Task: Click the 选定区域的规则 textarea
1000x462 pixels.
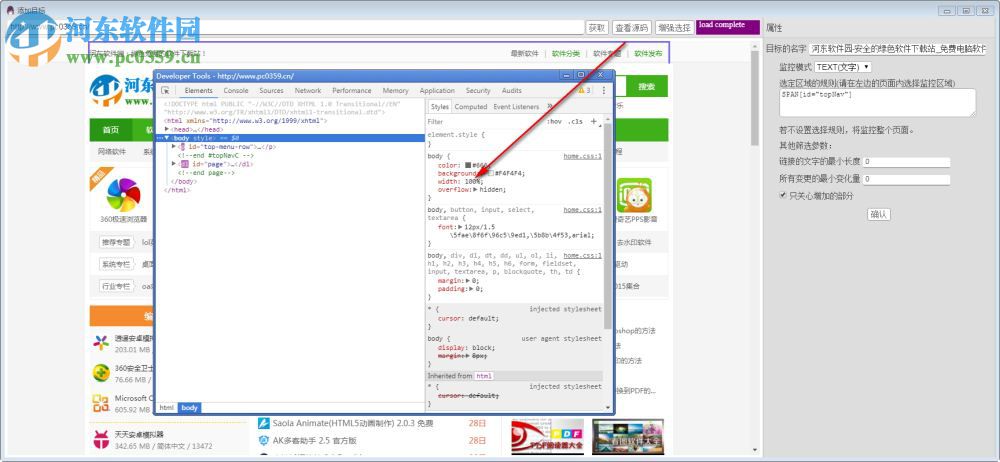Action: pyautogui.click(x=878, y=102)
